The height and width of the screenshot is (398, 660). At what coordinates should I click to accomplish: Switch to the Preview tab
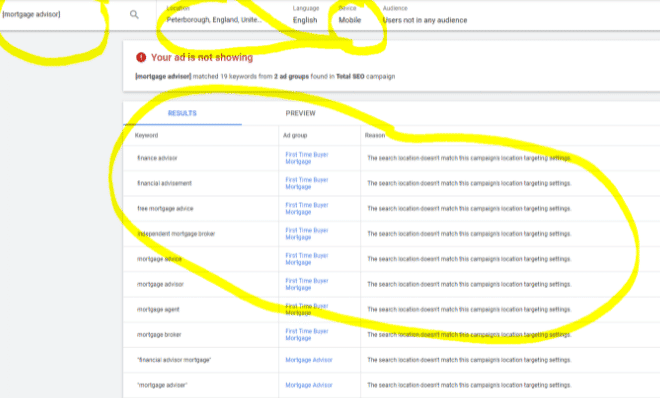pos(301,113)
